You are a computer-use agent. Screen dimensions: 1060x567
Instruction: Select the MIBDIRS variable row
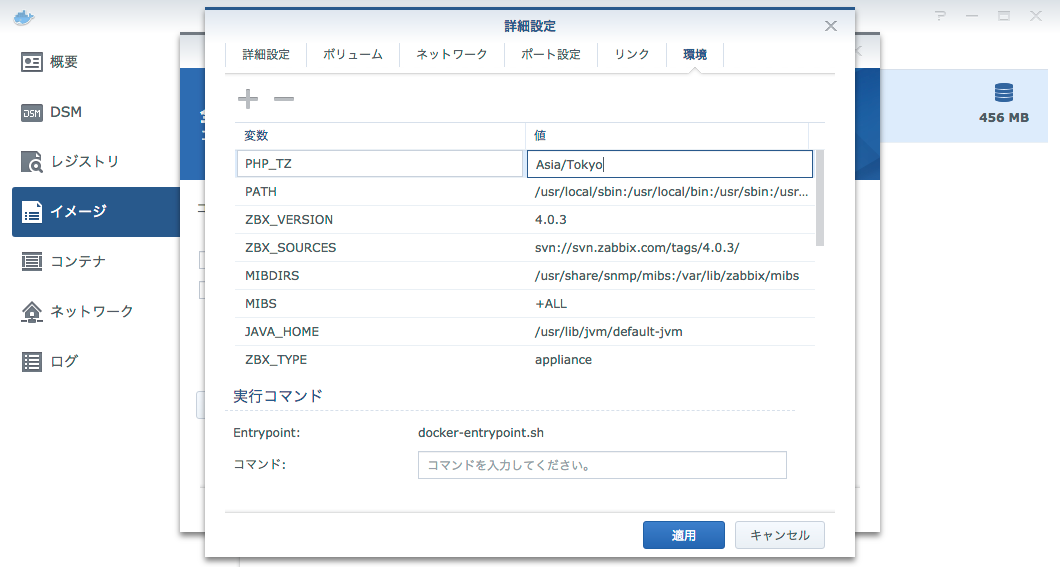pyautogui.click(x=525, y=276)
